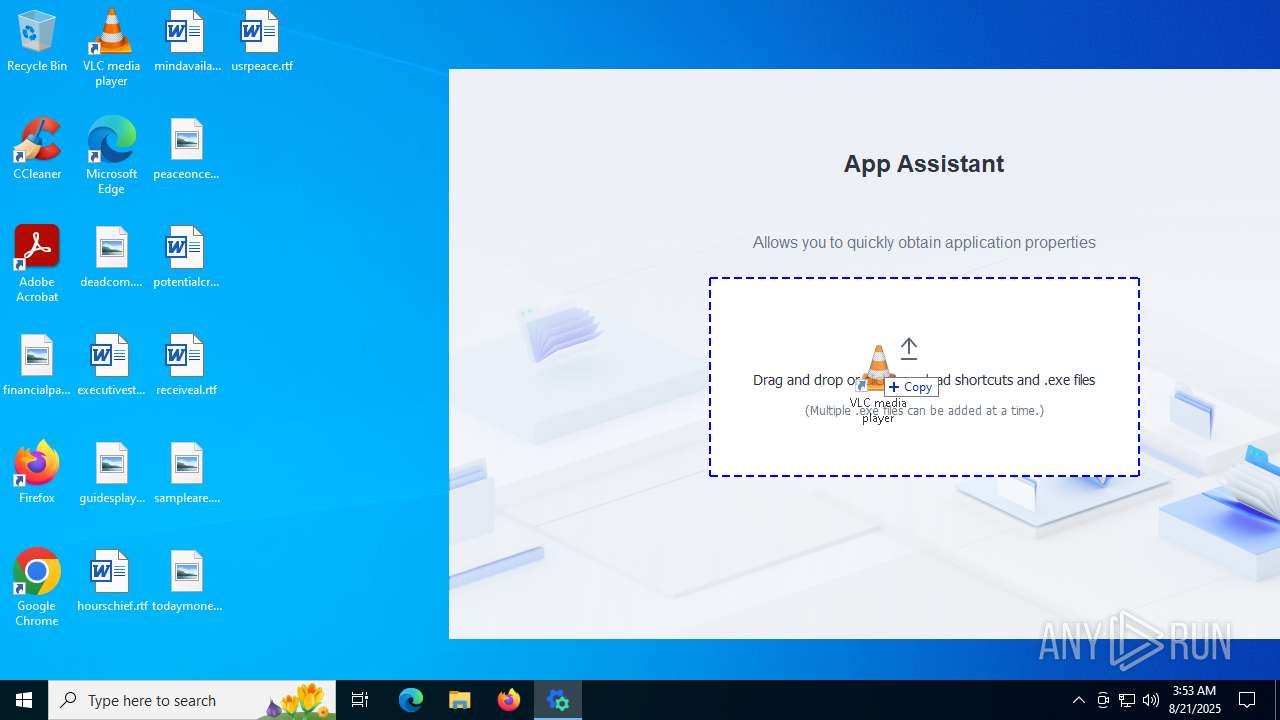
Task: Select the potentialcr... Word document
Action: pos(186,258)
